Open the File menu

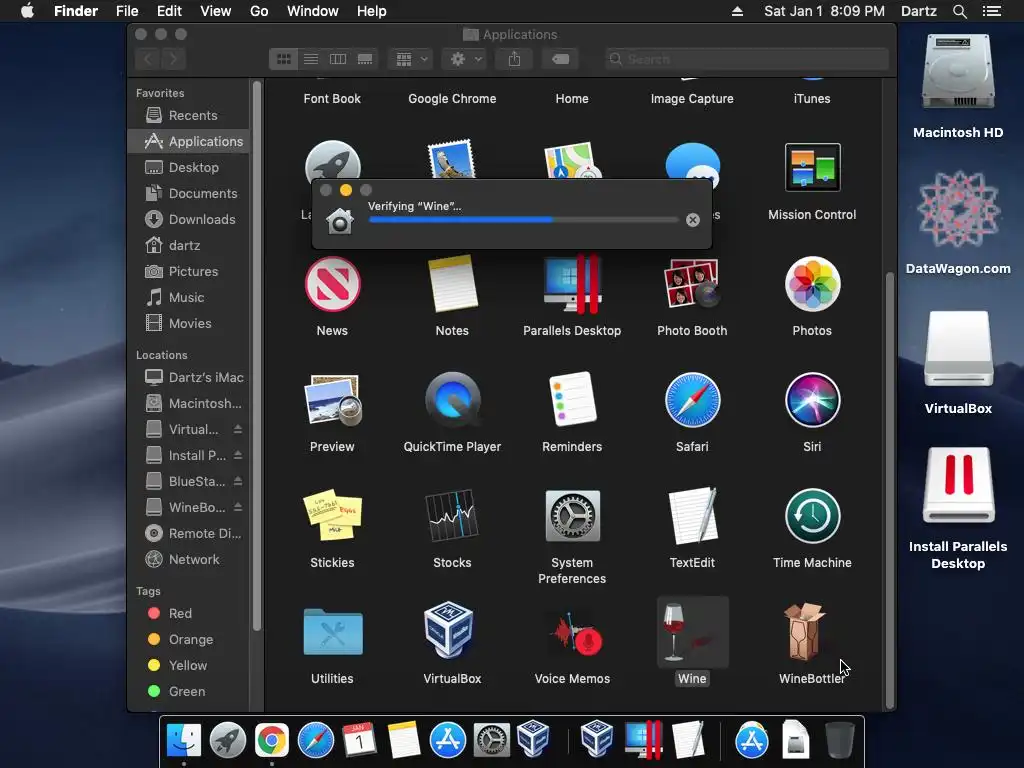[x=127, y=11]
